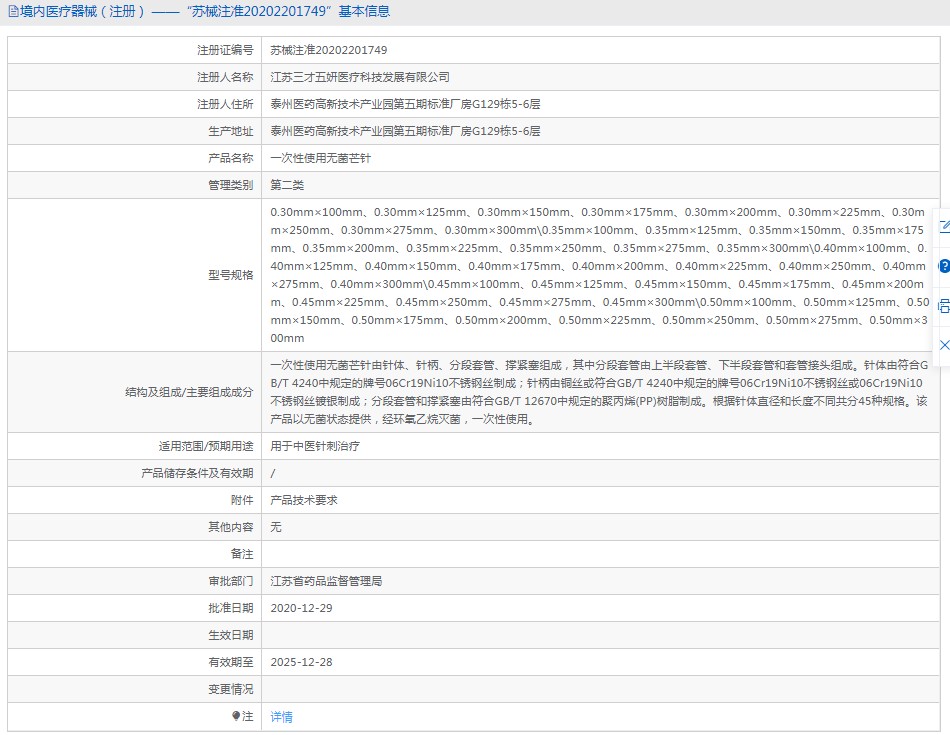Click the 型号规格 specifications text block
Screen dimensions: 950x735
click(x=600, y=275)
